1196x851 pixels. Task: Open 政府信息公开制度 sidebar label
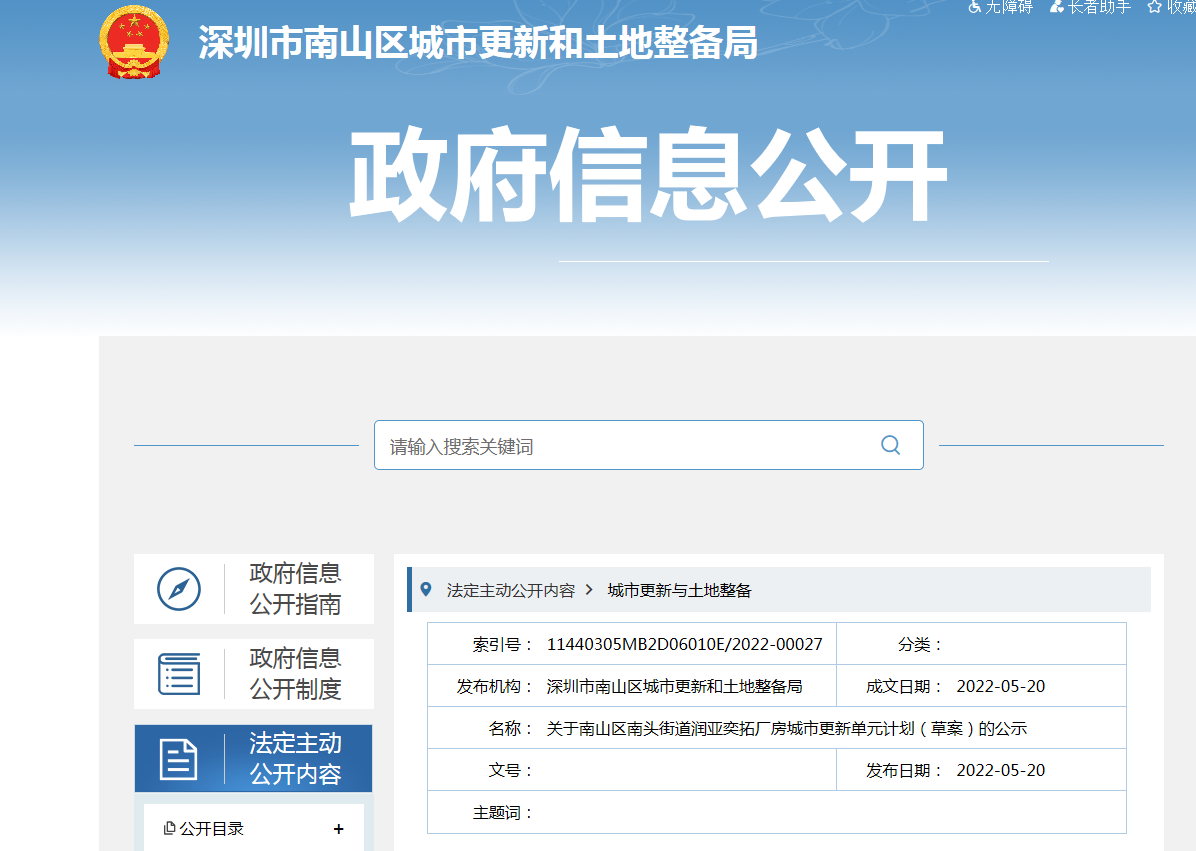(295, 674)
